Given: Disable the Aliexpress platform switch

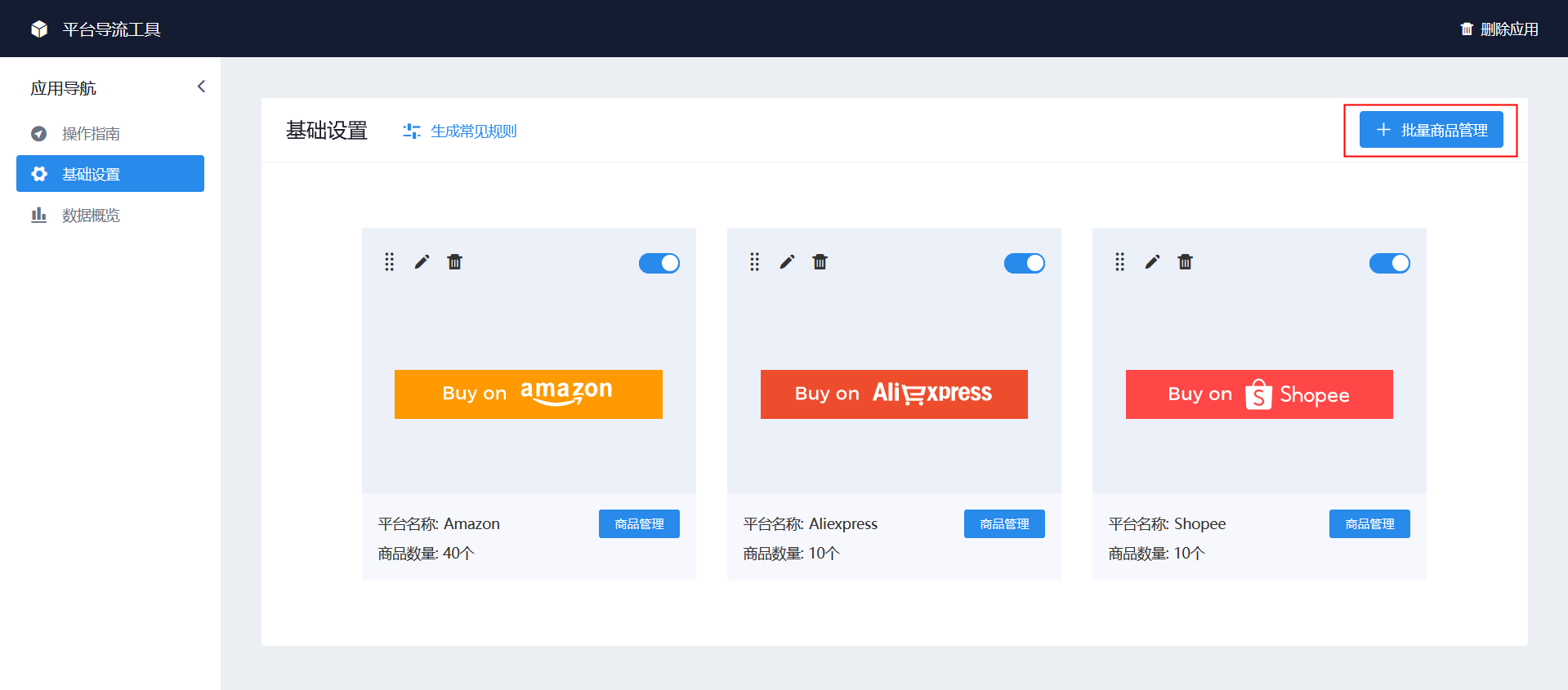Looking at the screenshot, I should coord(1025,263).
